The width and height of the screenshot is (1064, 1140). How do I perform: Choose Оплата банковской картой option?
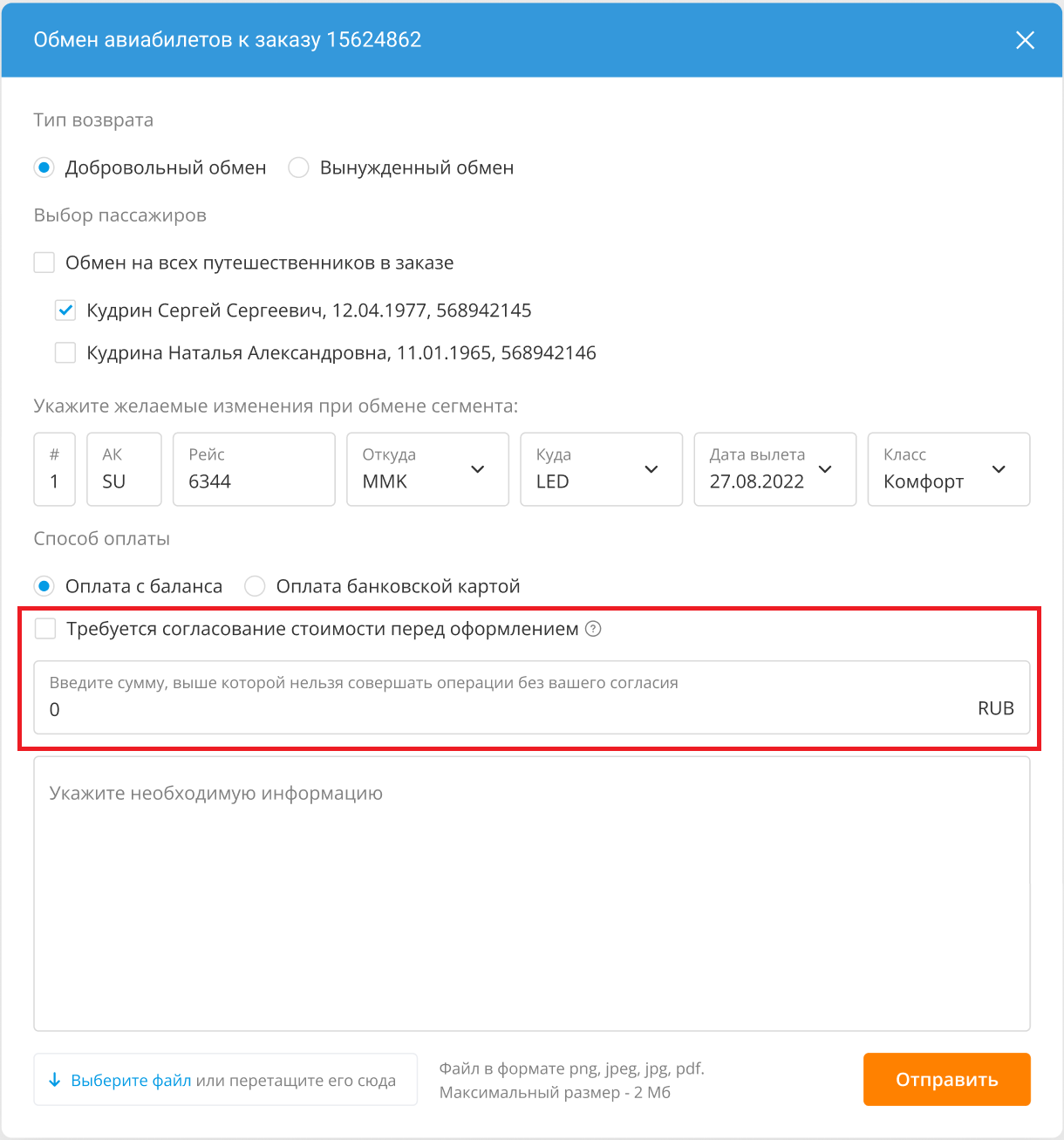pyautogui.click(x=255, y=586)
